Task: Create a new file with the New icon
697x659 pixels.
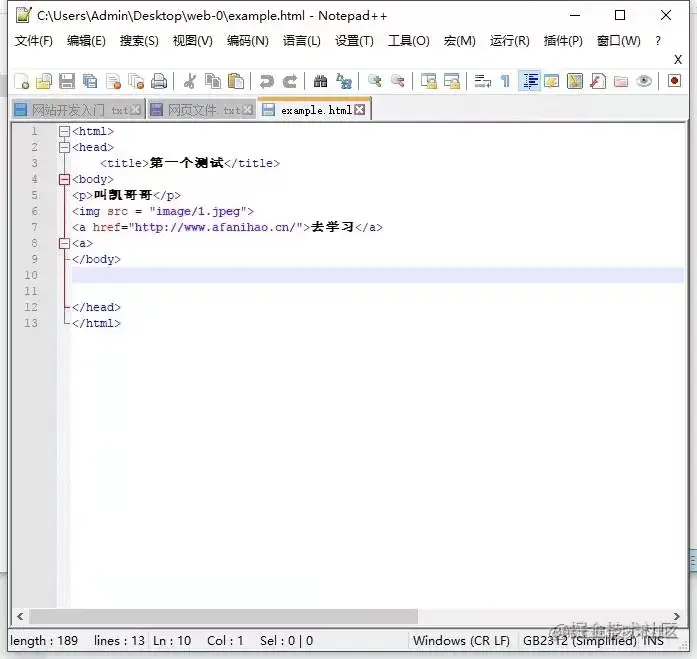Action: click(21, 81)
